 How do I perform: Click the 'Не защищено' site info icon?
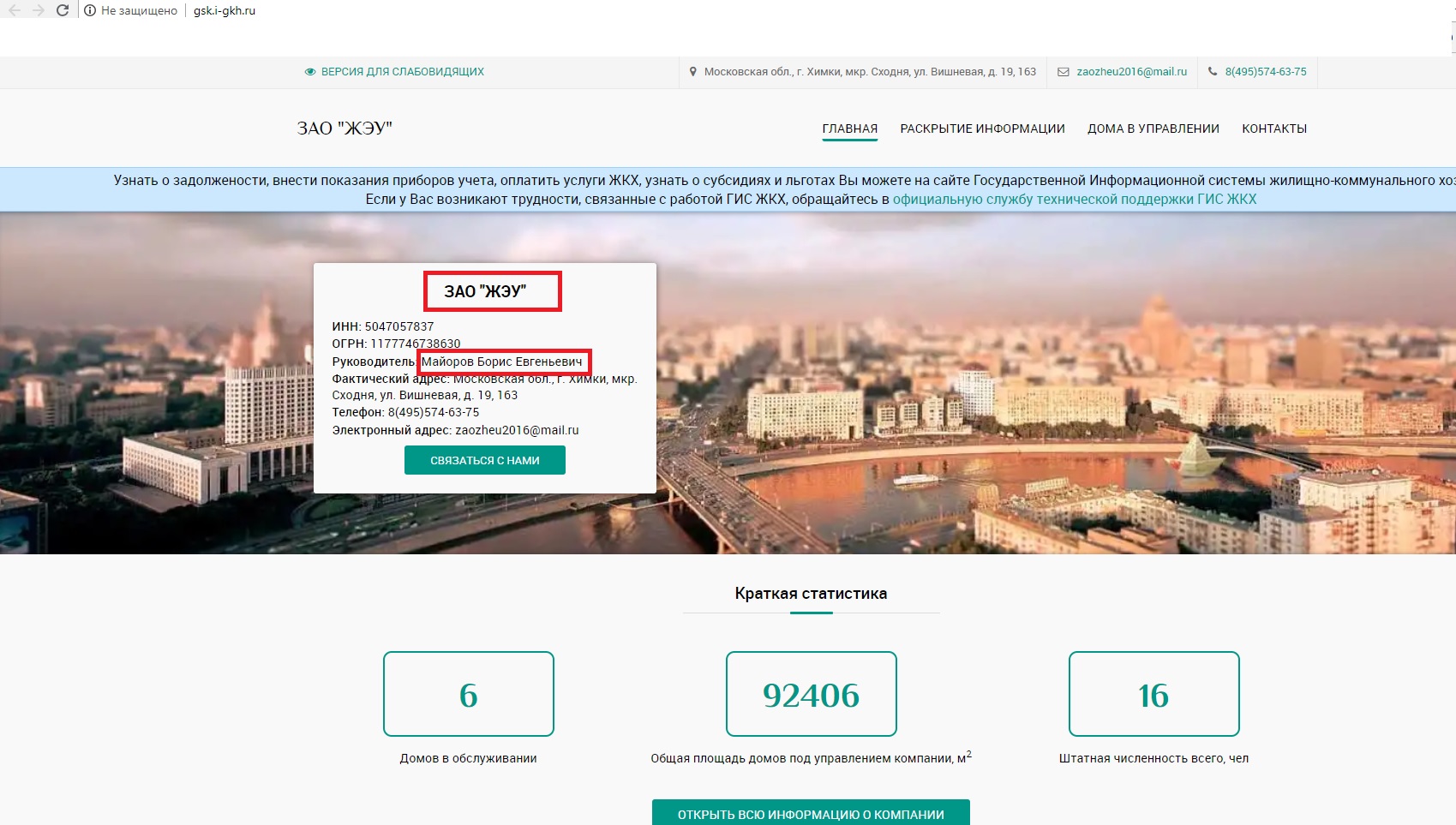point(90,11)
